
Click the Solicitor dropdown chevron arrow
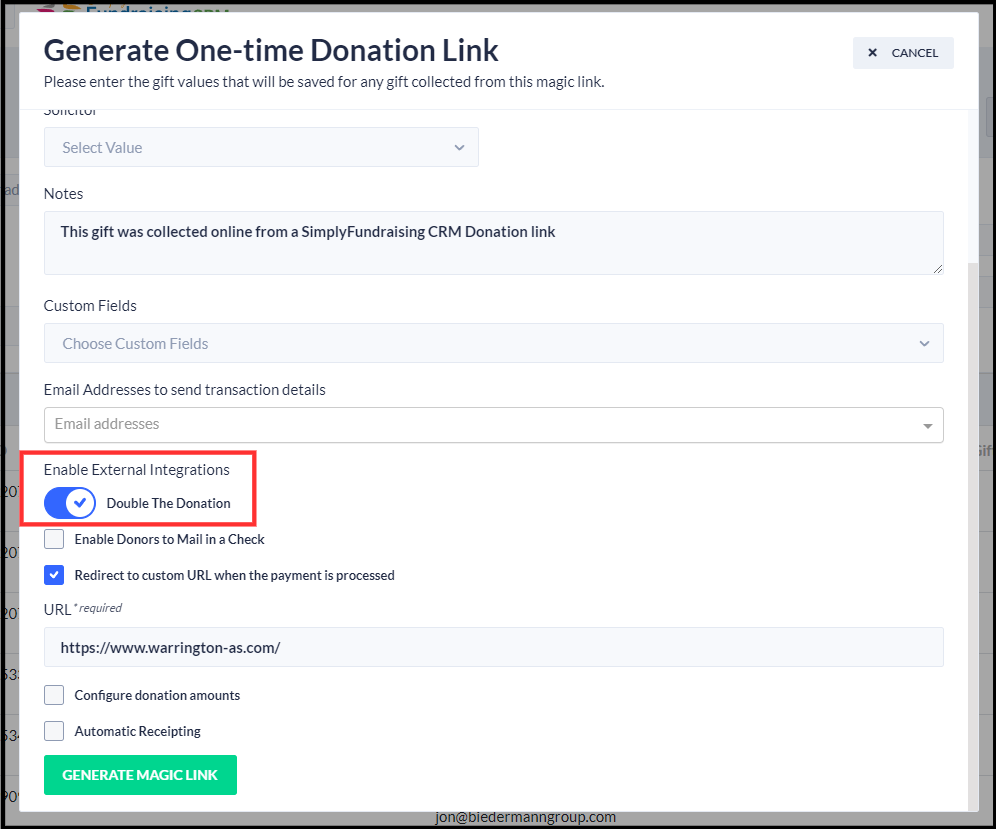click(x=459, y=148)
